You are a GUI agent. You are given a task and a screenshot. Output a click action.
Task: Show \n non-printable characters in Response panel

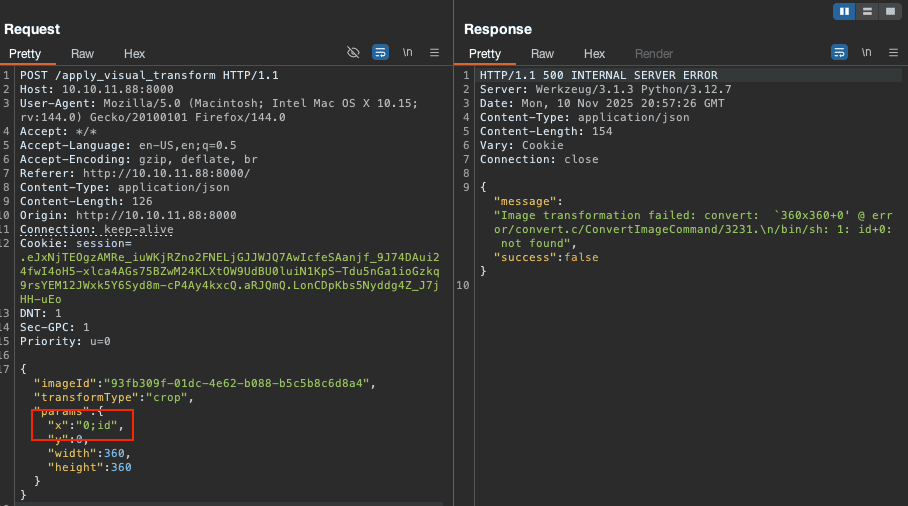pos(866,52)
